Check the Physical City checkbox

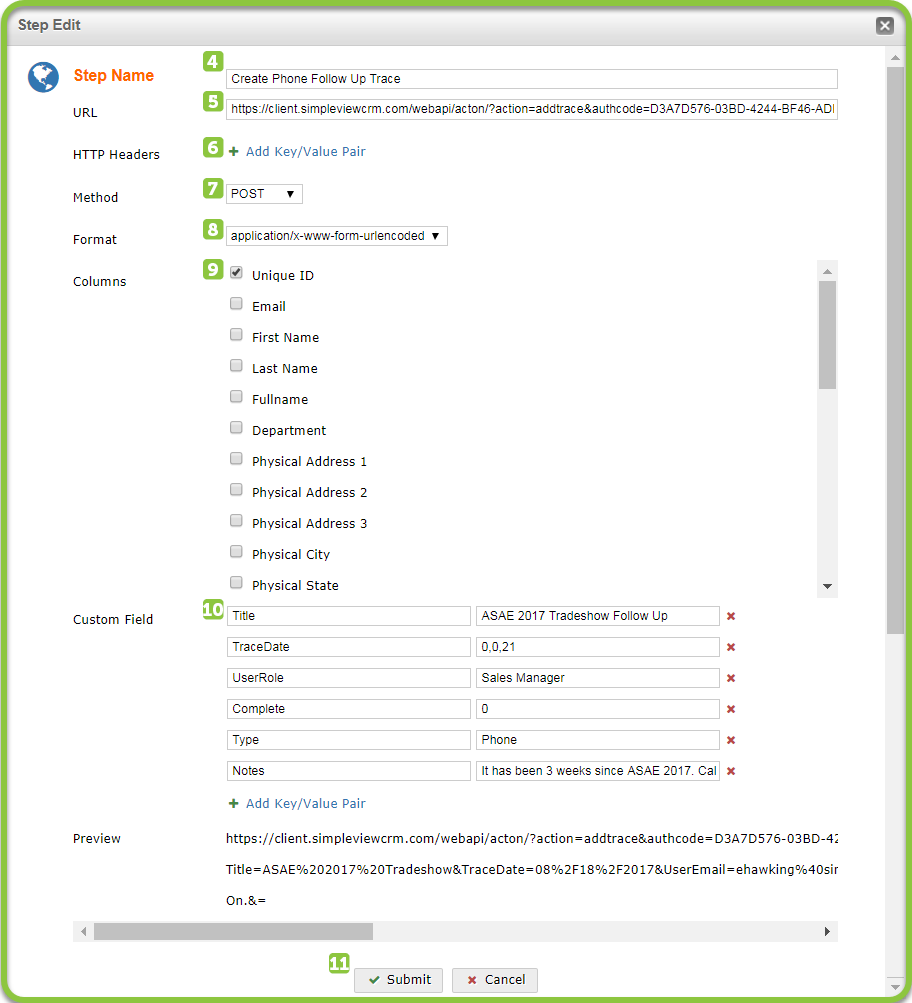[x=236, y=551]
